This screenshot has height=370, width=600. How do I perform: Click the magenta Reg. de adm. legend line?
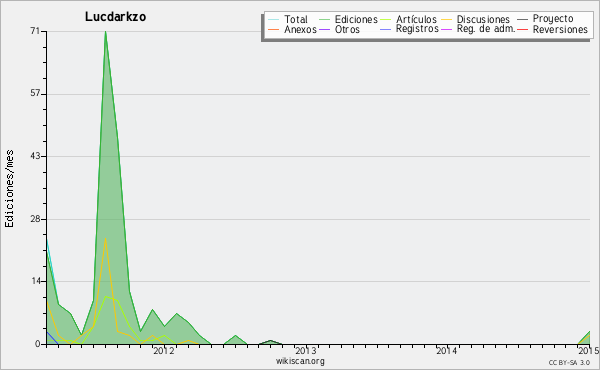pyautogui.click(x=447, y=29)
